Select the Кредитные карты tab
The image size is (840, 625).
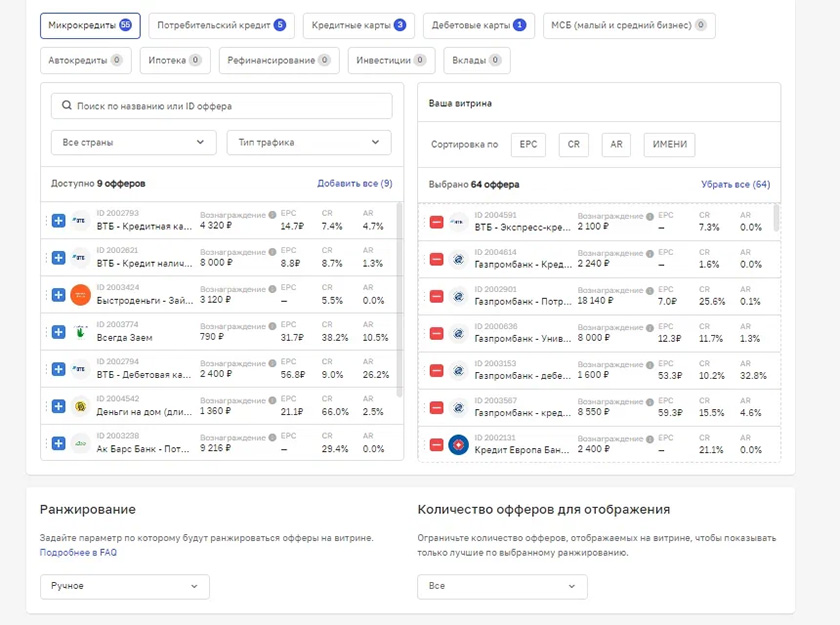click(x=358, y=25)
